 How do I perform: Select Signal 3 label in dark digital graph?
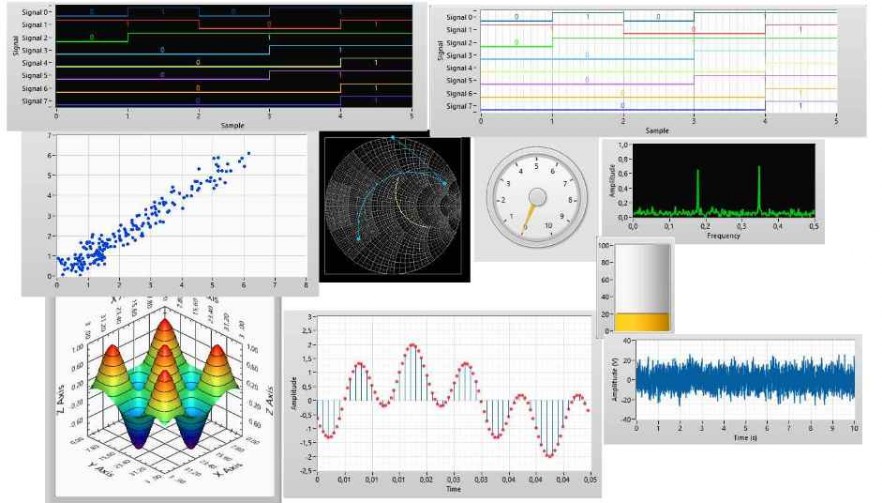(35, 50)
